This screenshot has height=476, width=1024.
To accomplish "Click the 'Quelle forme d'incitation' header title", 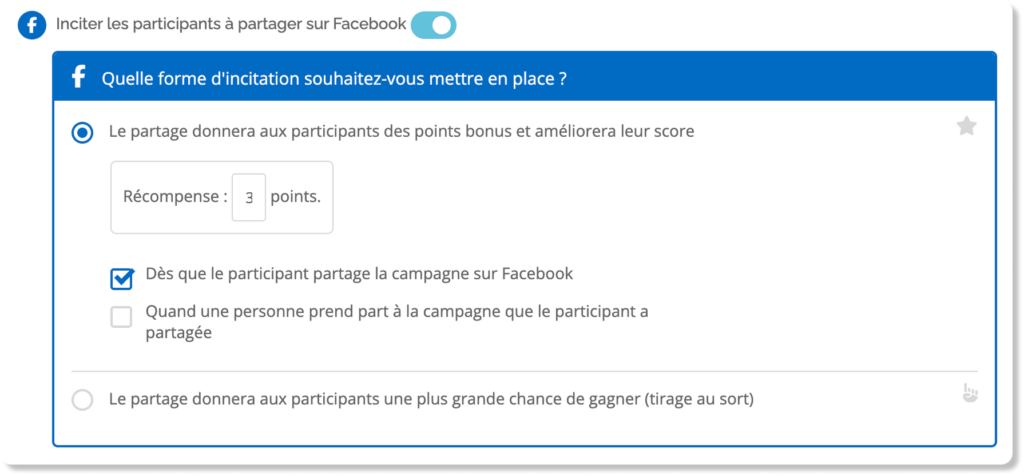I will (335, 78).
